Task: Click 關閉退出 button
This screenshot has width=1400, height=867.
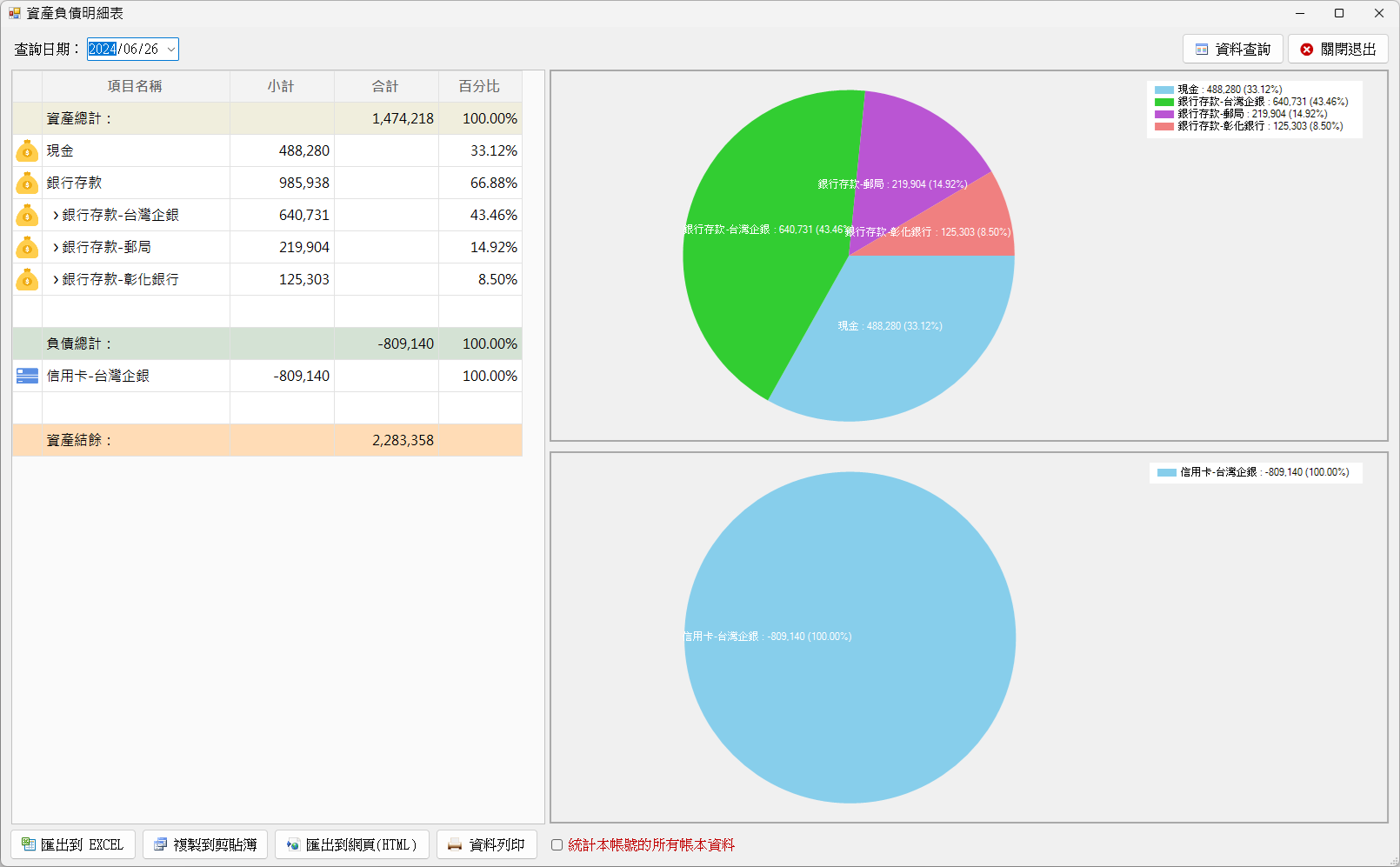Action: coord(1338,50)
